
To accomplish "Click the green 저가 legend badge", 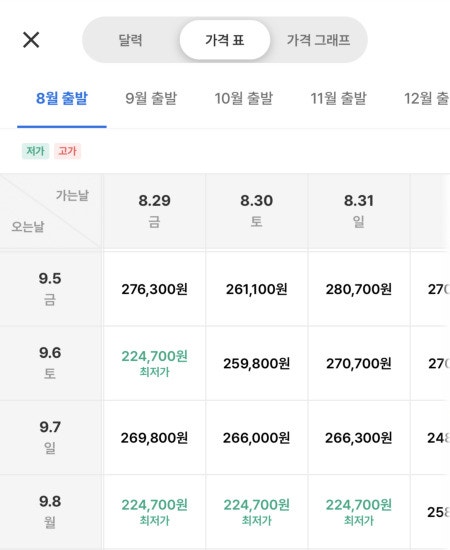I will 35,151.
